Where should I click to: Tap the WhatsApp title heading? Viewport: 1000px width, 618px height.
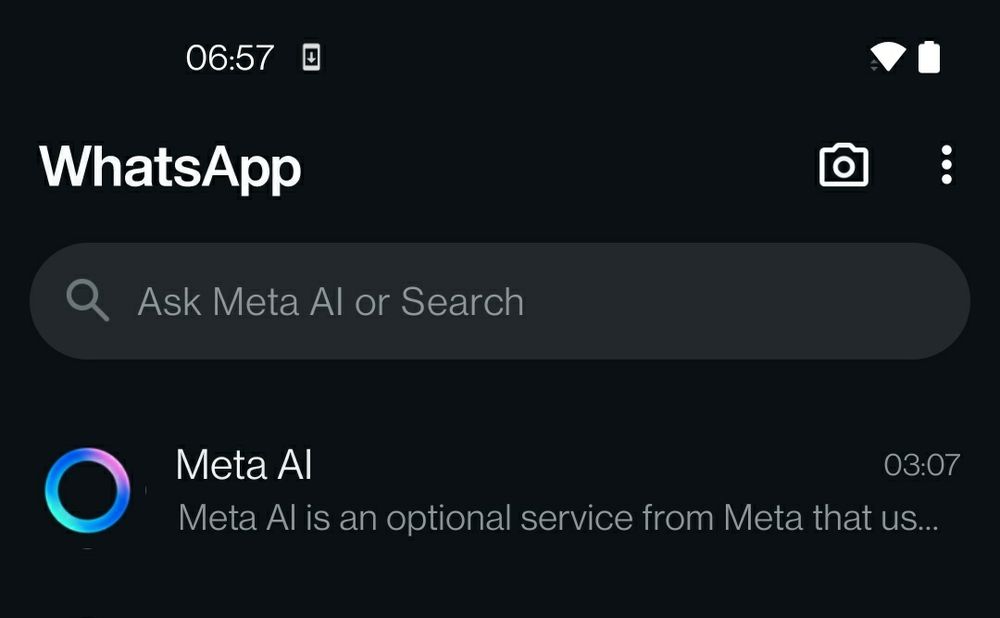[x=170, y=167]
